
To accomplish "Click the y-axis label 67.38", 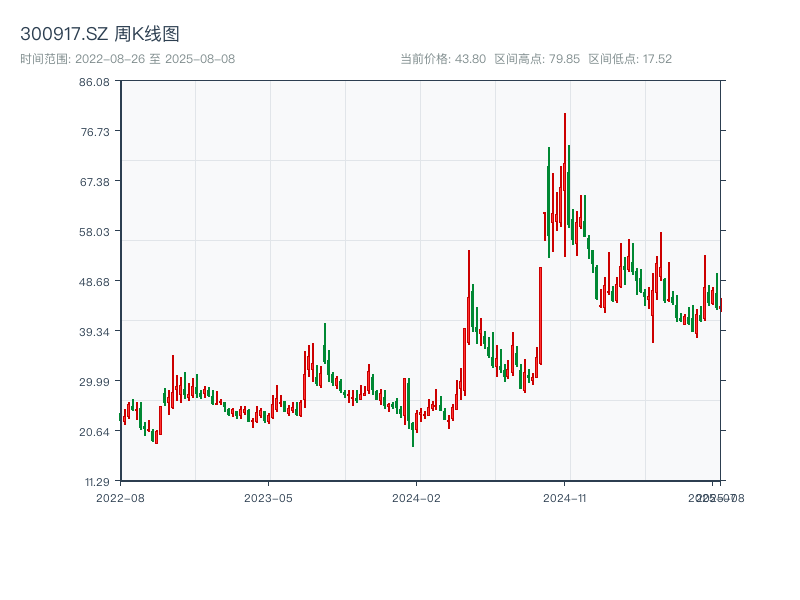I will click(x=94, y=182).
